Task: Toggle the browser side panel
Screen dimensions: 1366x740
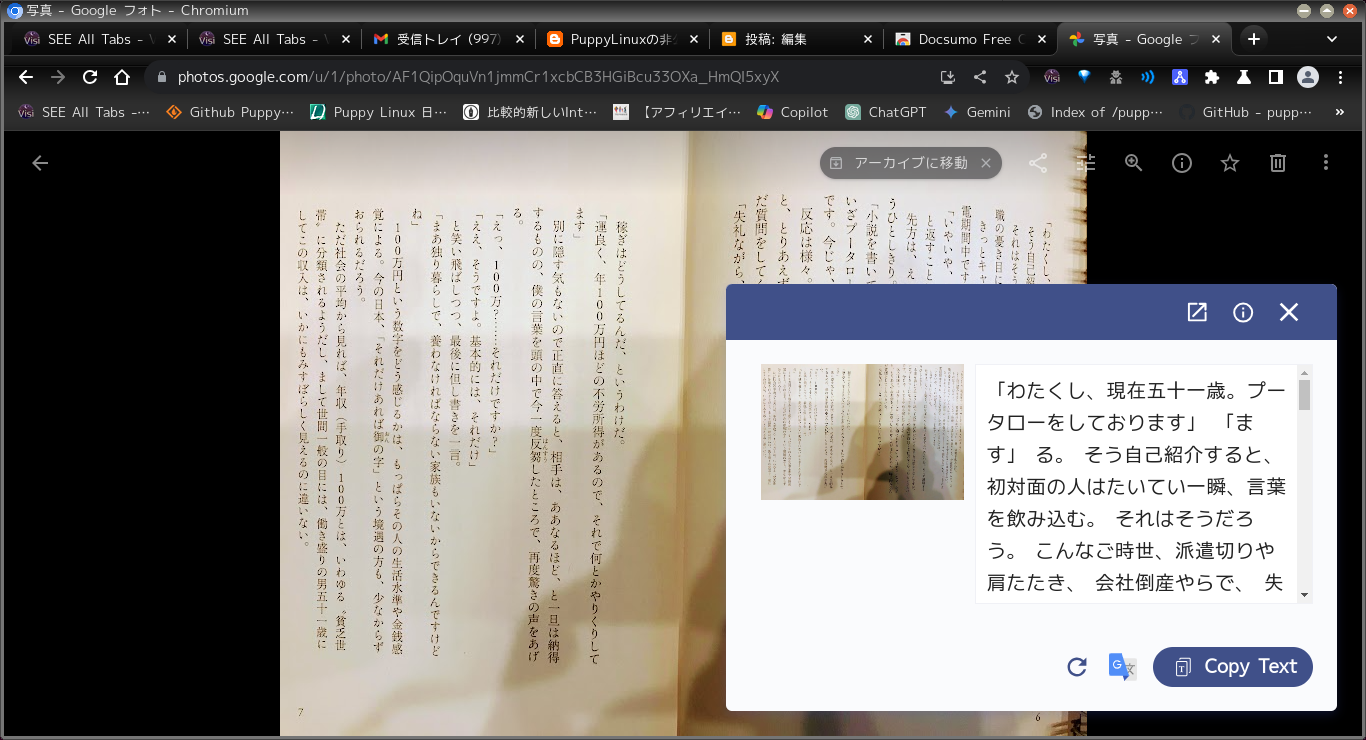Action: (x=1276, y=77)
